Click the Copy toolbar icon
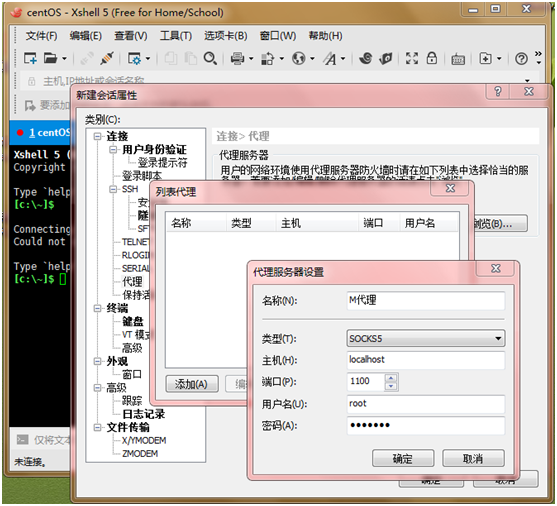This screenshot has height=506, width=557. 171,58
